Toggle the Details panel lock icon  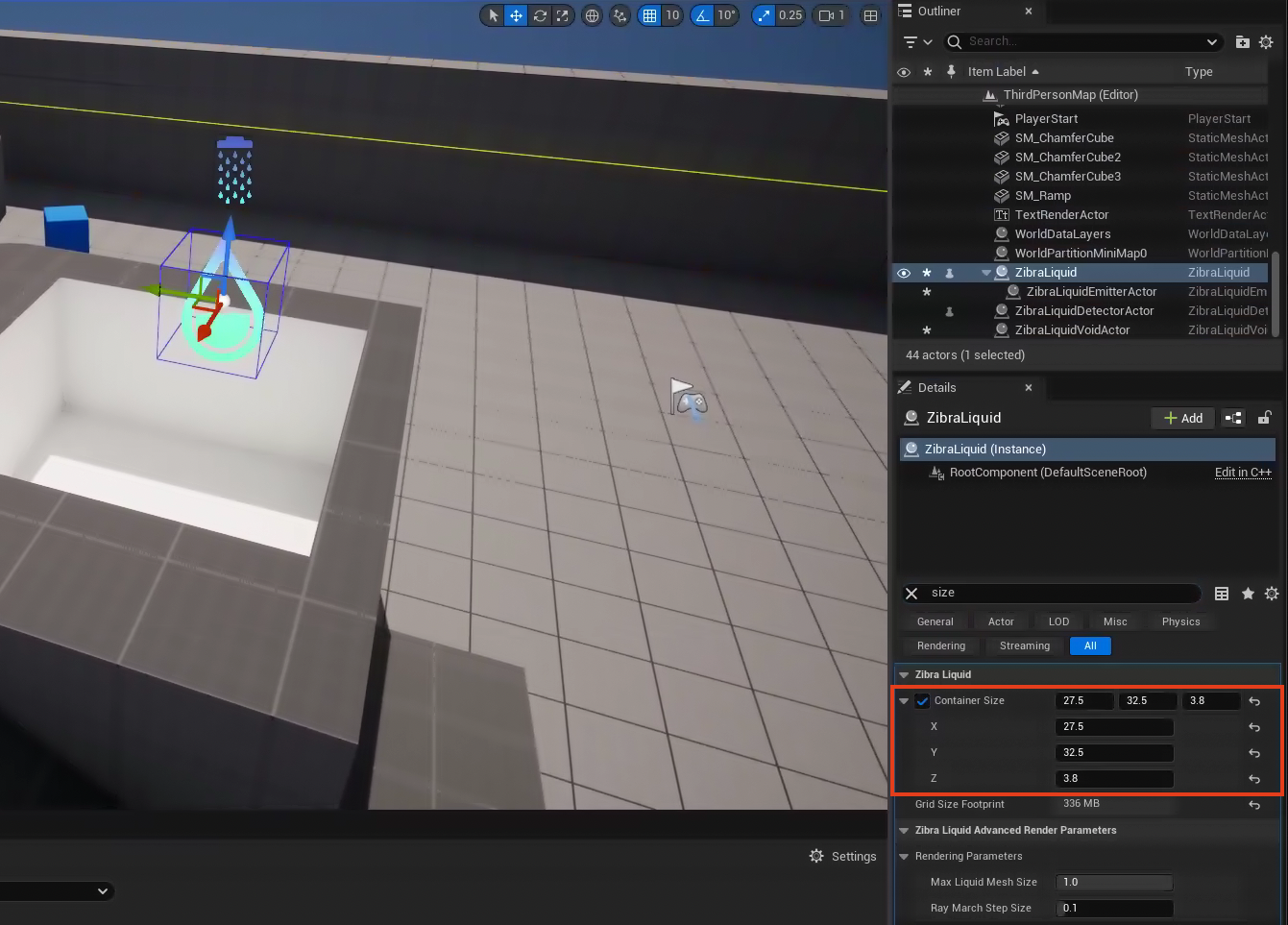click(x=1264, y=418)
